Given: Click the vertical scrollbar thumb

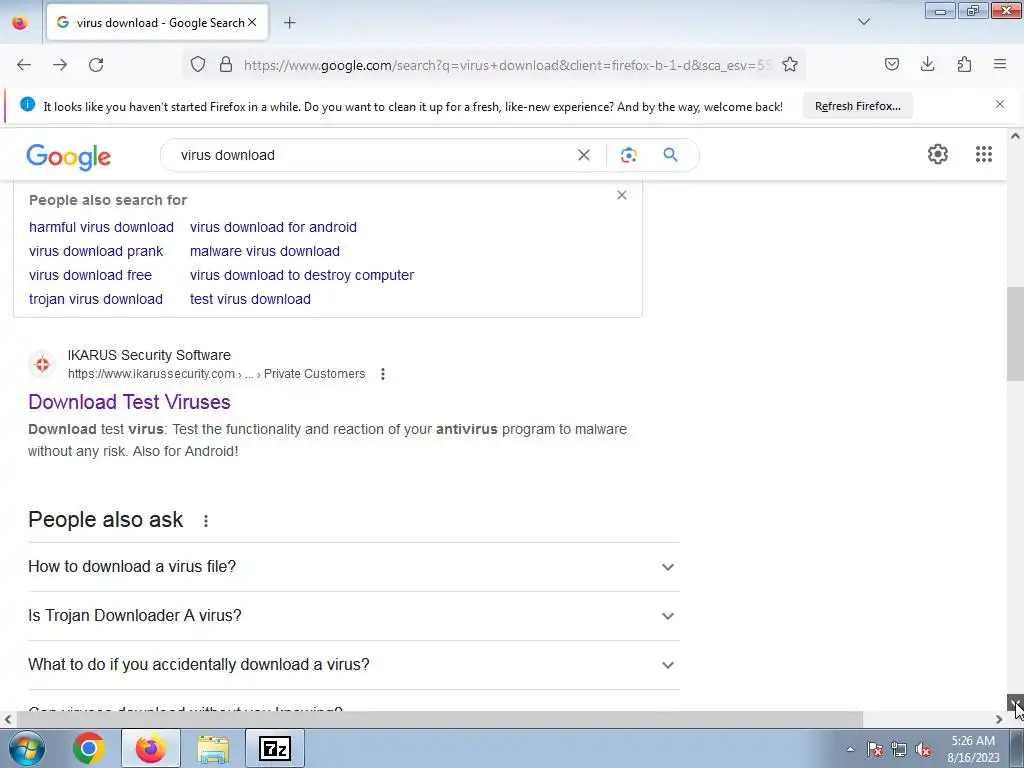Looking at the screenshot, I should click(1015, 333).
